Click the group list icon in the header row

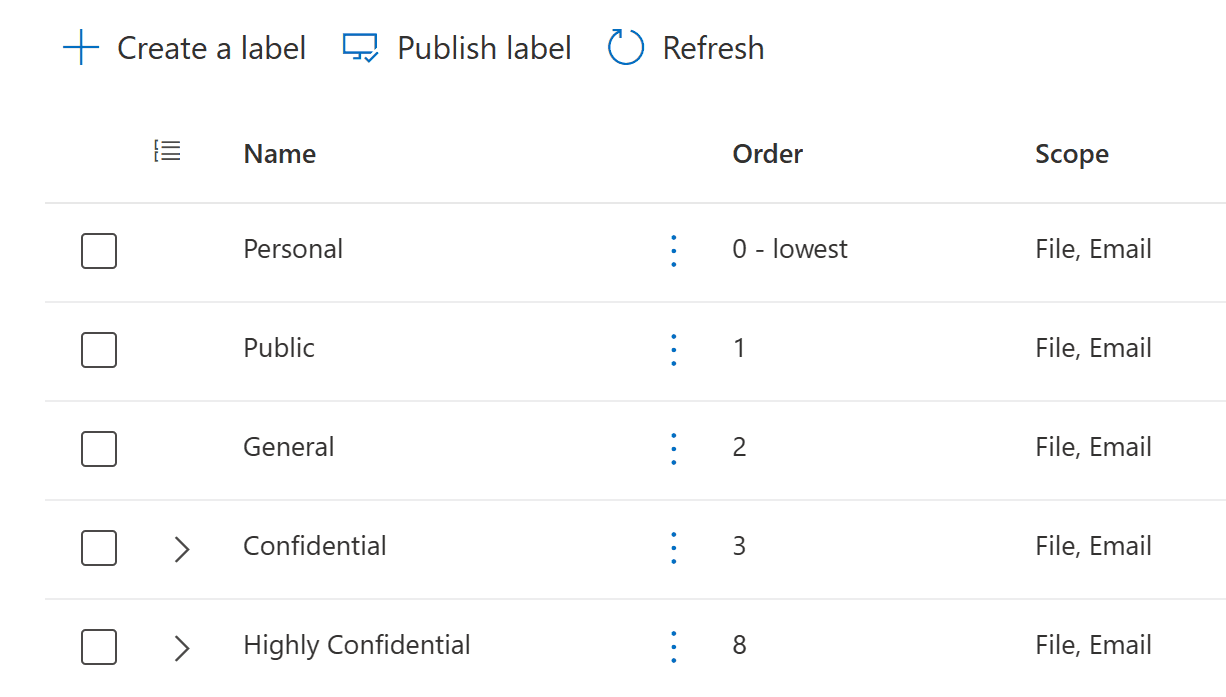[x=167, y=150]
